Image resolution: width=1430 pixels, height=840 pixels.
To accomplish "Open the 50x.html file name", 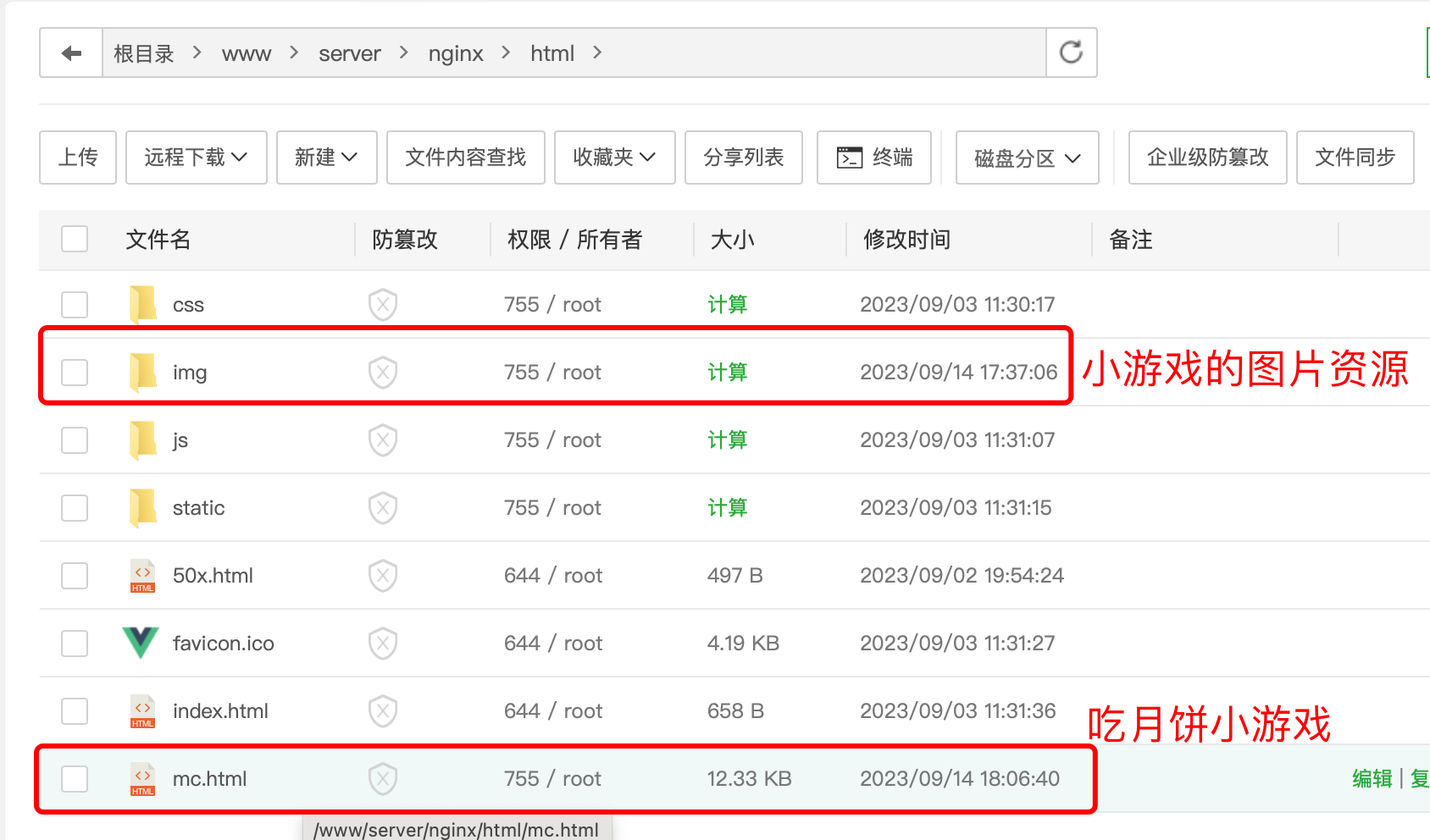I will (x=213, y=576).
